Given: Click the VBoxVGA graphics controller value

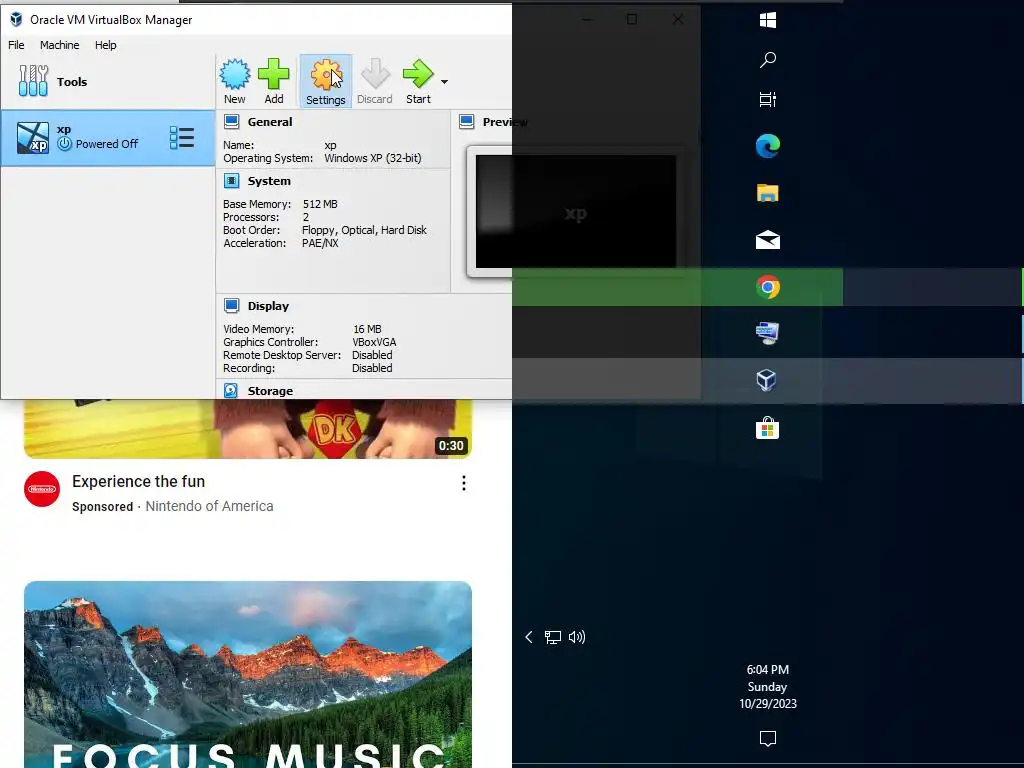Looking at the screenshot, I should [x=374, y=342].
